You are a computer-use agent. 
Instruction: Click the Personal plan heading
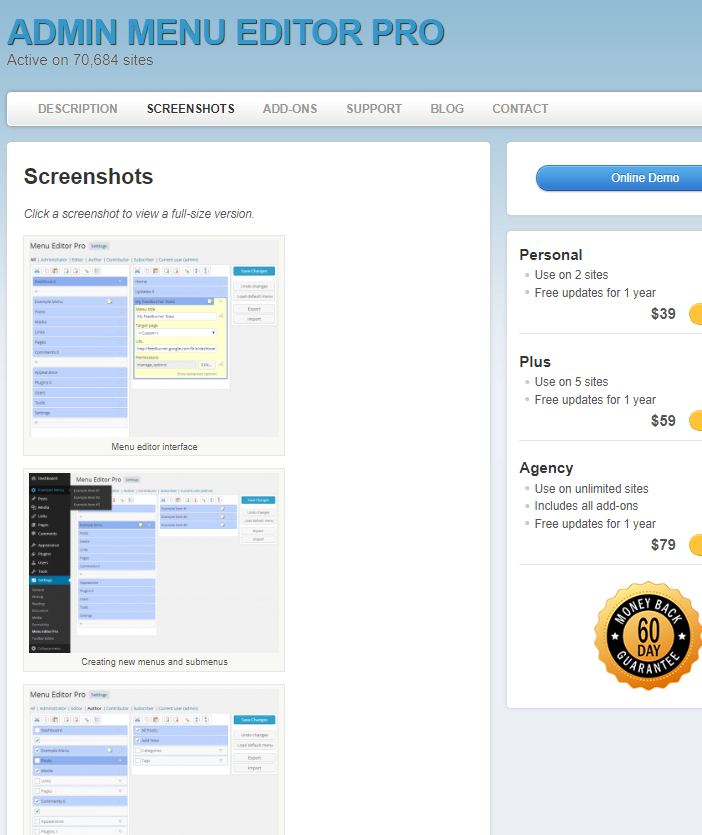click(x=551, y=255)
